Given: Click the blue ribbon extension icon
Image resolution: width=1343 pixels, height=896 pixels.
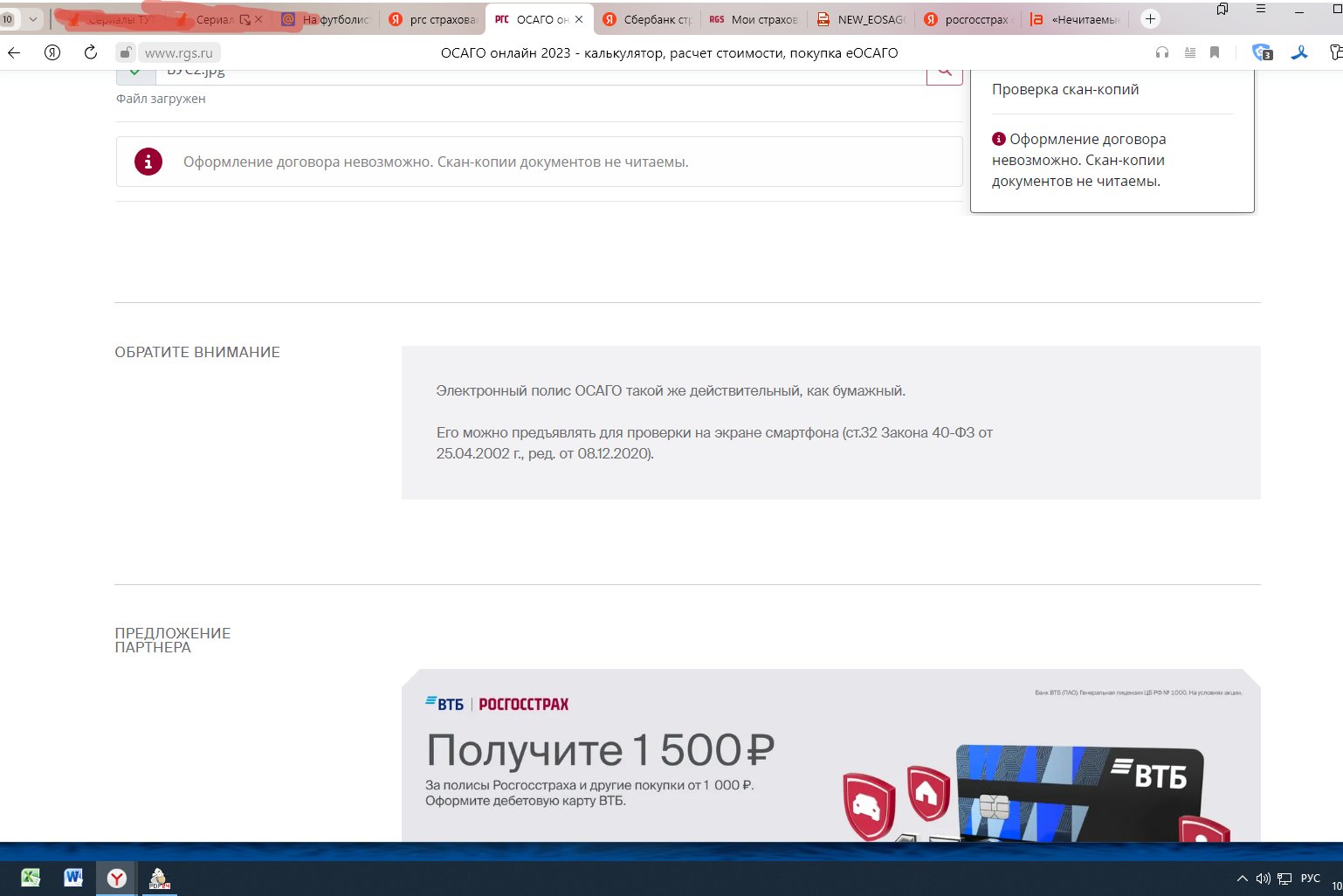Looking at the screenshot, I should coord(1299,52).
